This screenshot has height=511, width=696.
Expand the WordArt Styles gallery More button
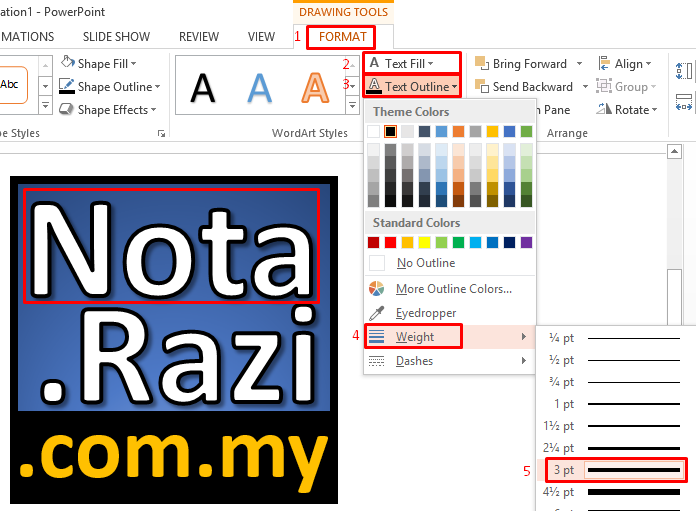pyautogui.click(x=352, y=106)
